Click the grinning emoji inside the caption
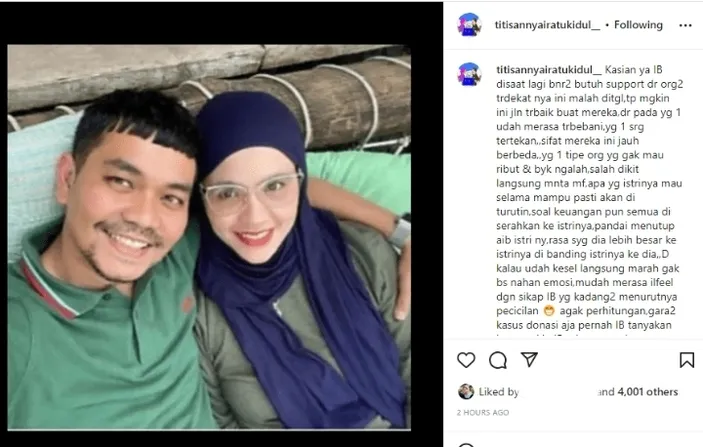 pyautogui.click(x=549, y=311)
